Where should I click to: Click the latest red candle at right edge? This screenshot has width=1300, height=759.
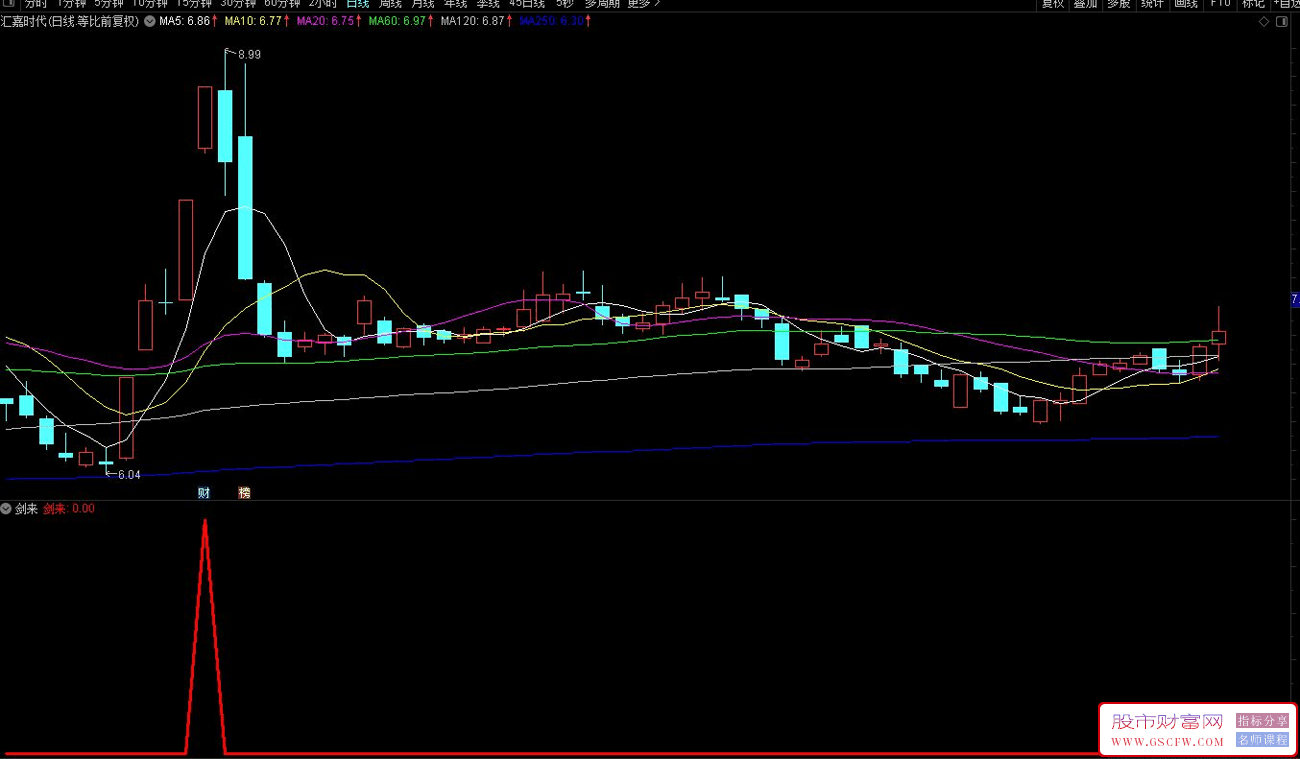1218,337
